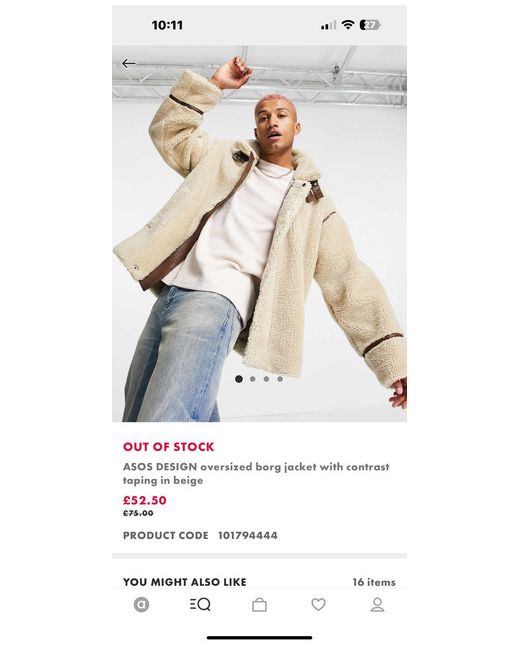Open the ASOS home tab icon
This screenshot has width=520, height=650.
(x=141, y=605)
